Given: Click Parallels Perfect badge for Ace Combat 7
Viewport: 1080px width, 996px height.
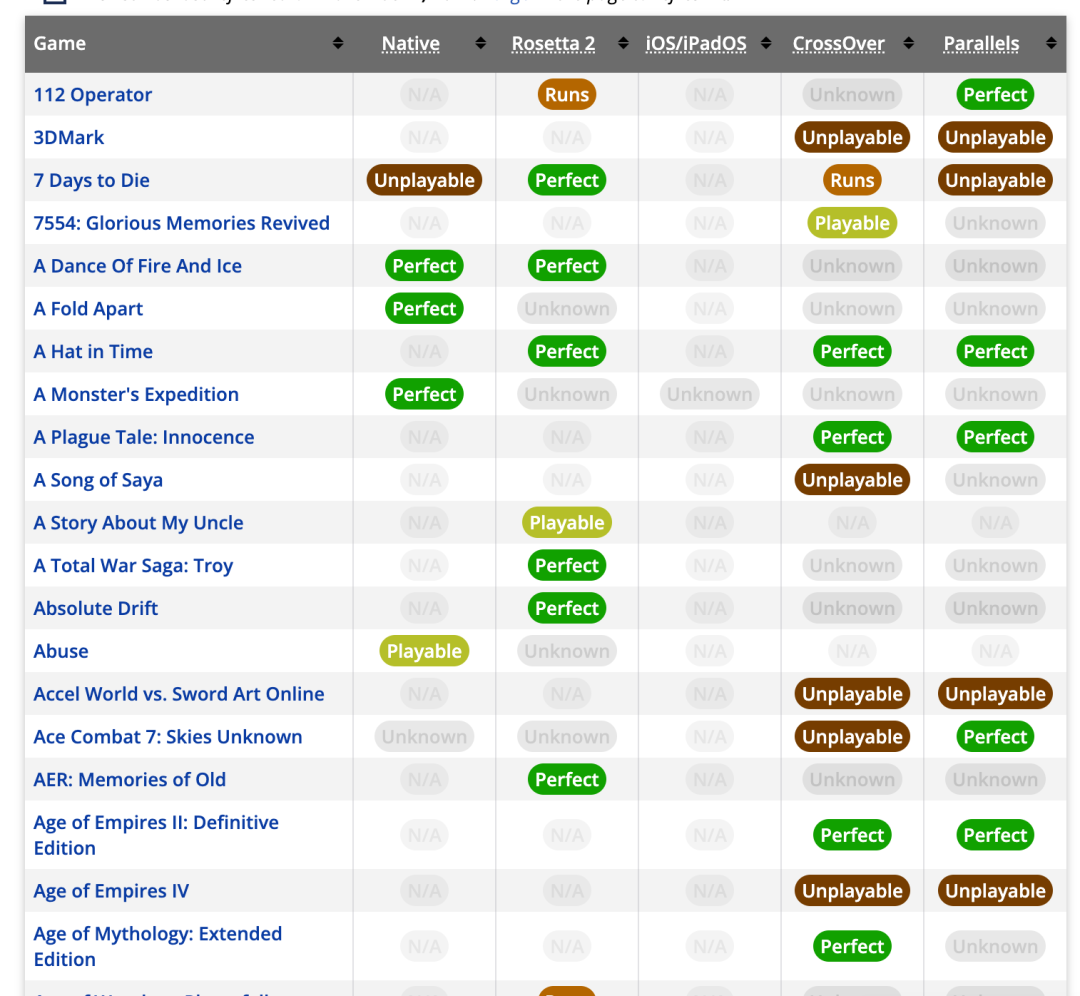Looking at the screenshot, I should click(x=995, y=736).
